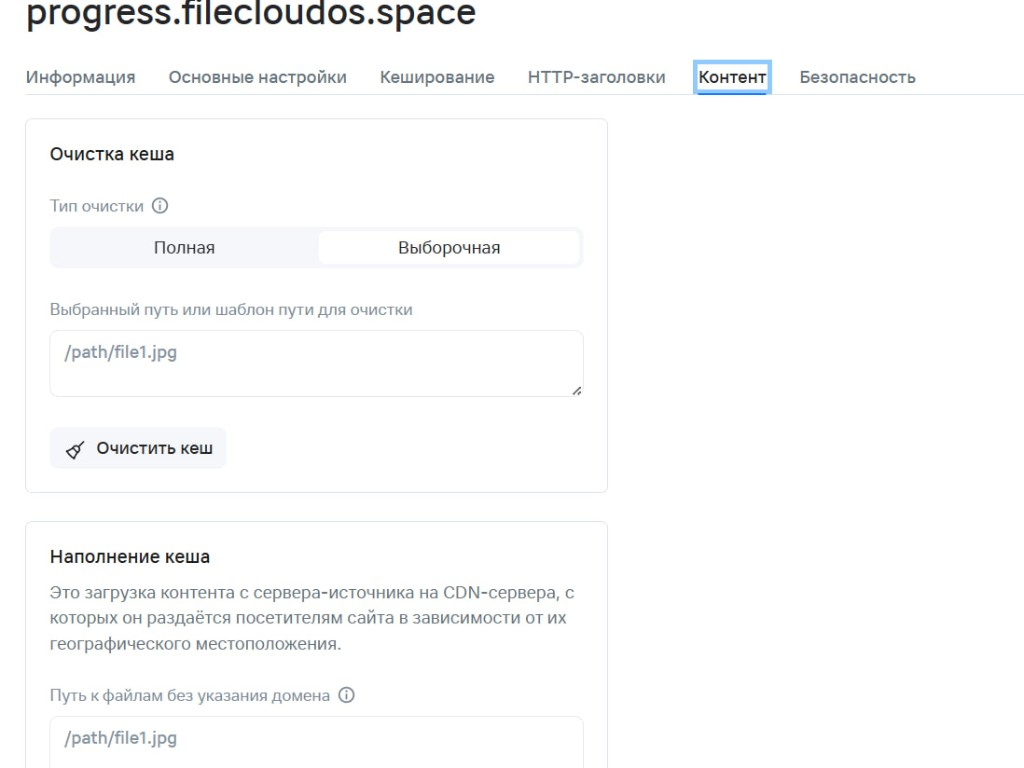Click the Наполнение кеша section heading

point(129,556)
